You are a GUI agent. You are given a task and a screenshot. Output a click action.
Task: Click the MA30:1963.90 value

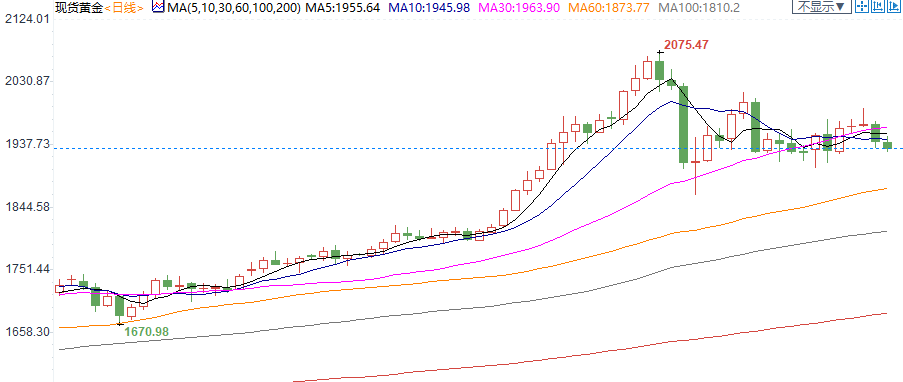tap(520, 7)
